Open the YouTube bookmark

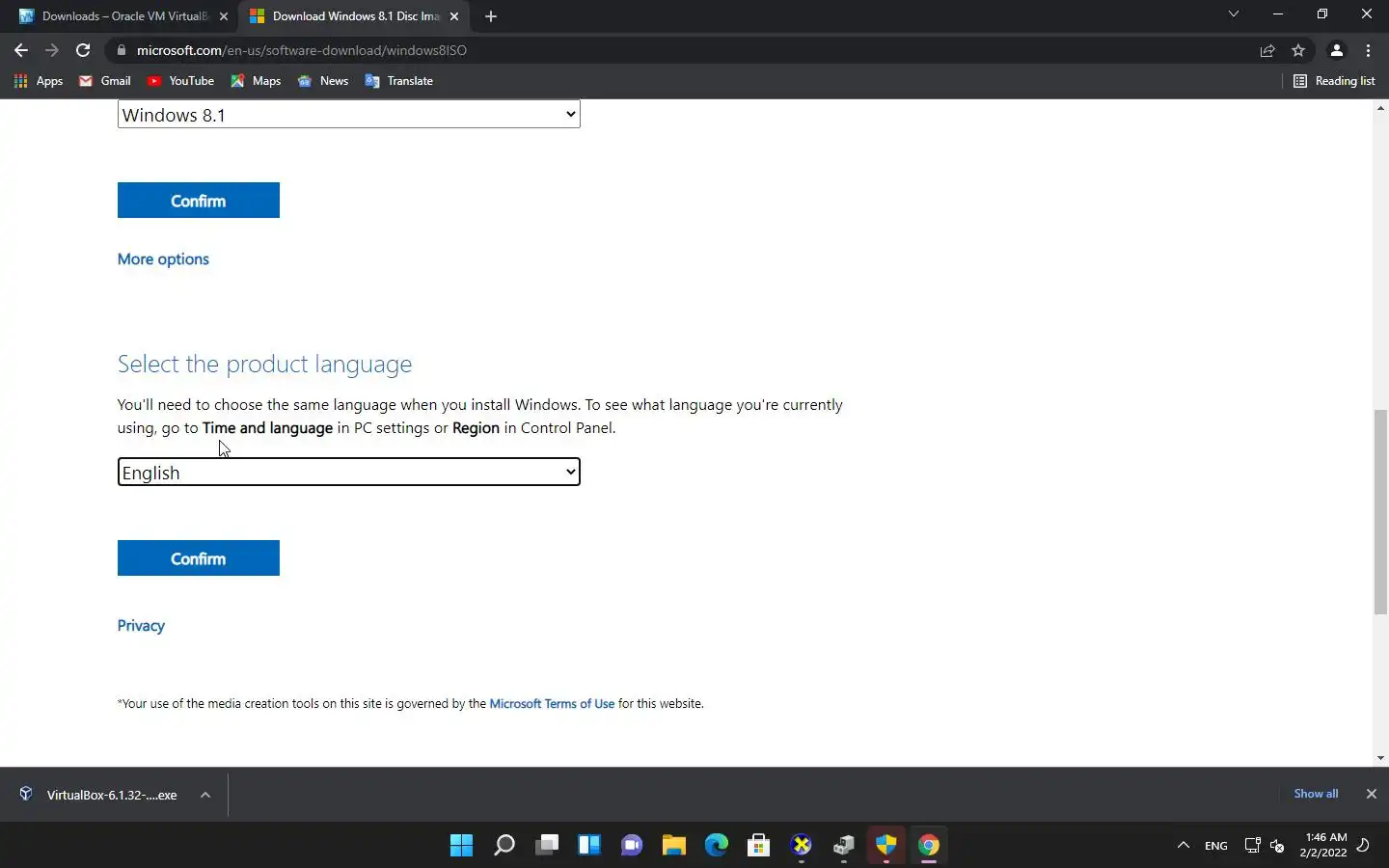point(180,81)
